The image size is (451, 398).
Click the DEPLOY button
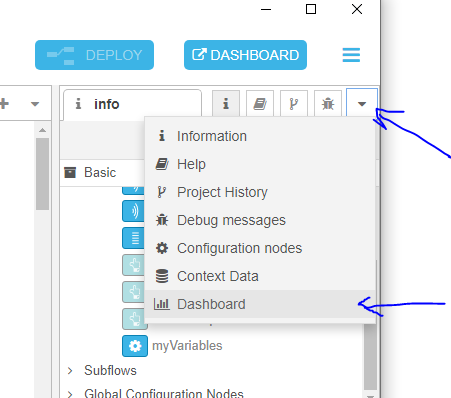click(94, 55)
